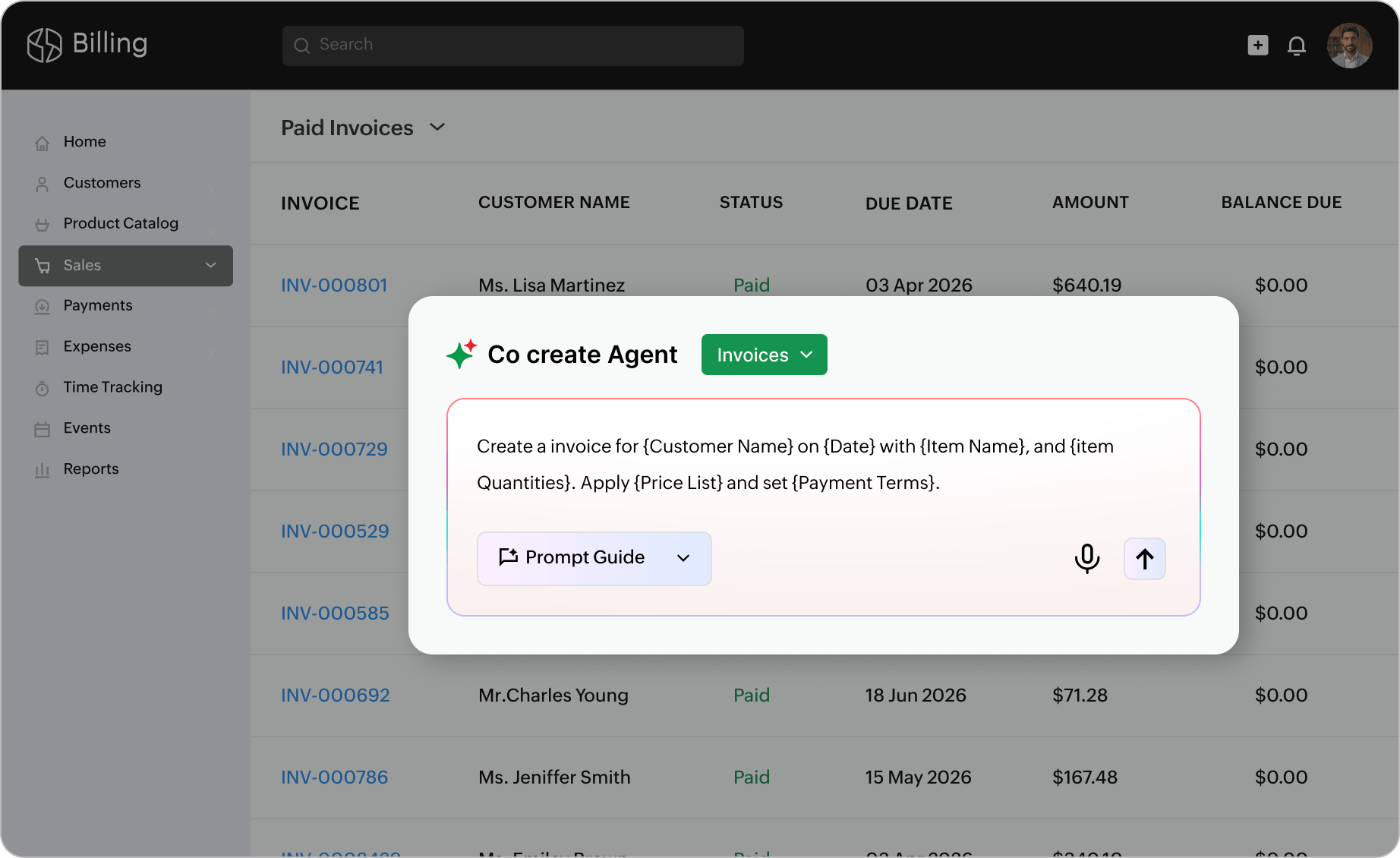
Task: Click the Co create Agent title
Action: pos(582,355)
